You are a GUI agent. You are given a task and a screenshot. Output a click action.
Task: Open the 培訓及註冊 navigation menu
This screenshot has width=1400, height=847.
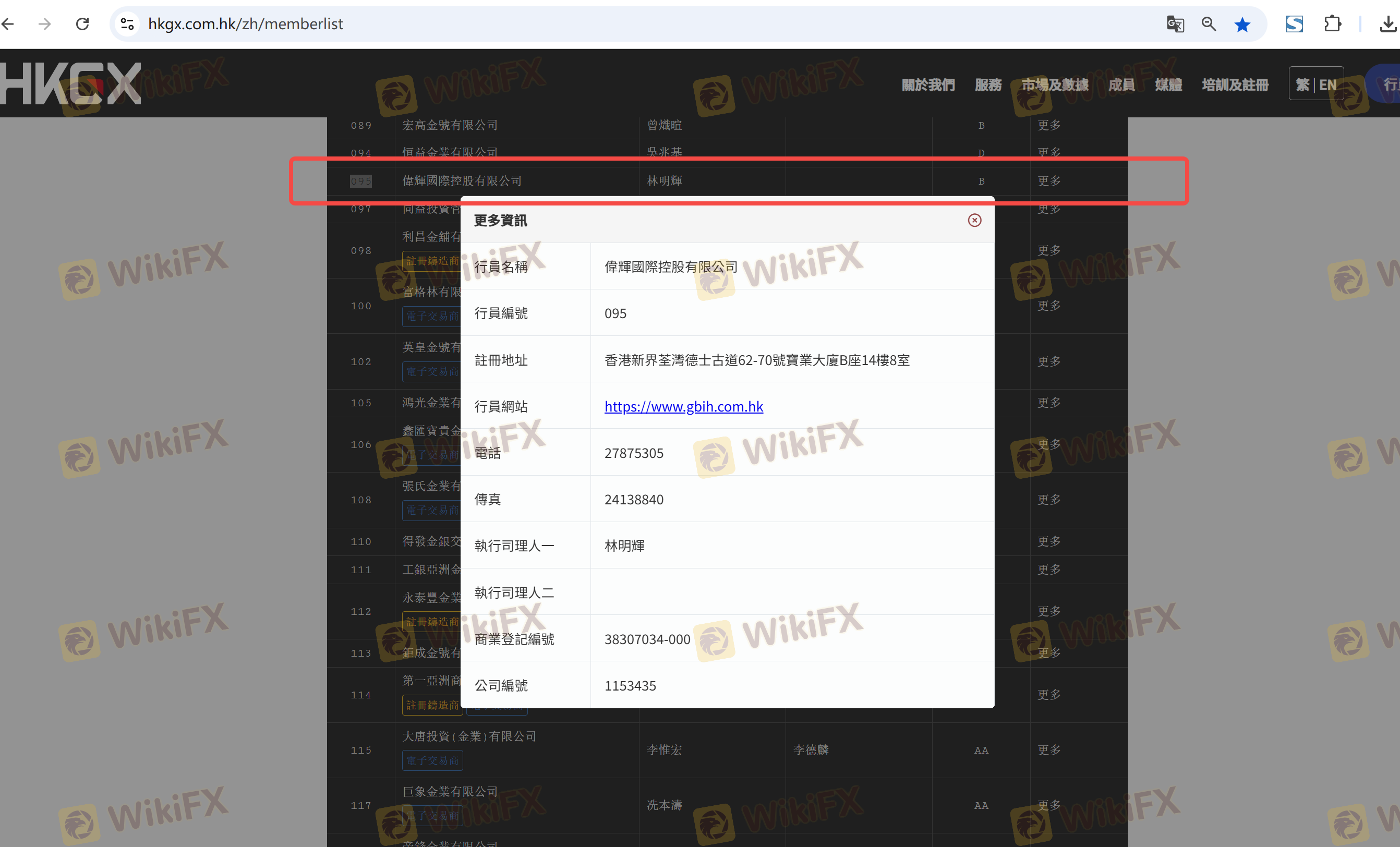1235,84
